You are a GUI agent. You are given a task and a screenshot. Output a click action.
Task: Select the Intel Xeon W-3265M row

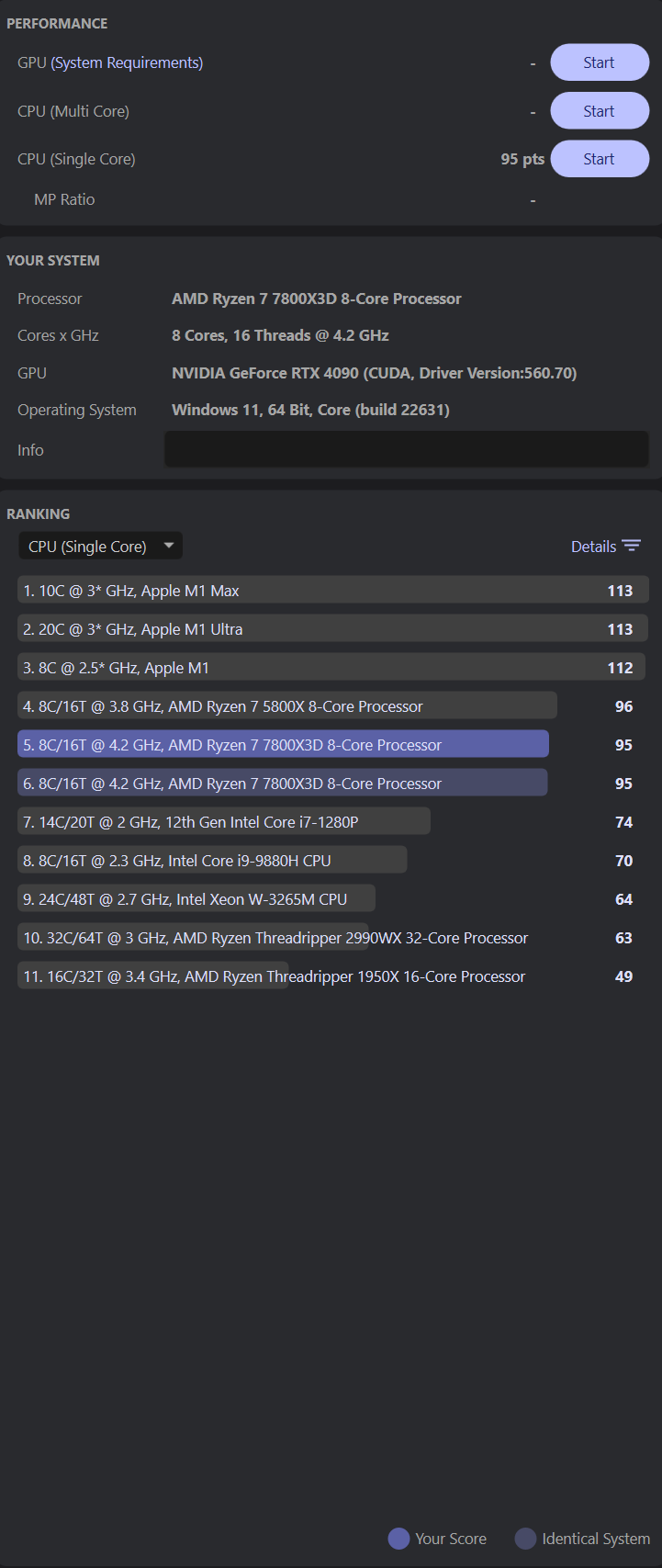coord(332,899)
